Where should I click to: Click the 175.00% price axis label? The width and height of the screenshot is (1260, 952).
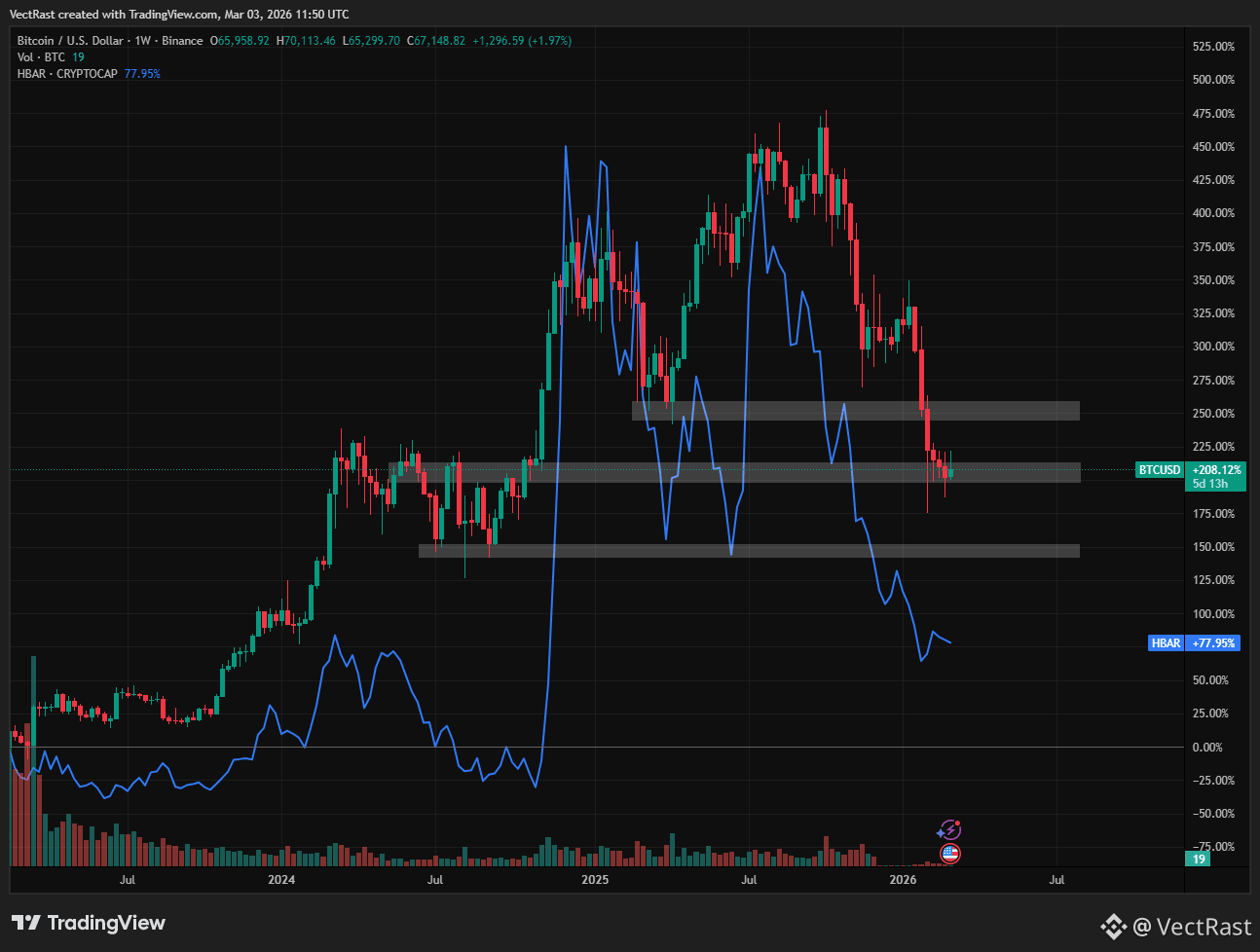(x=1213, y=514)
